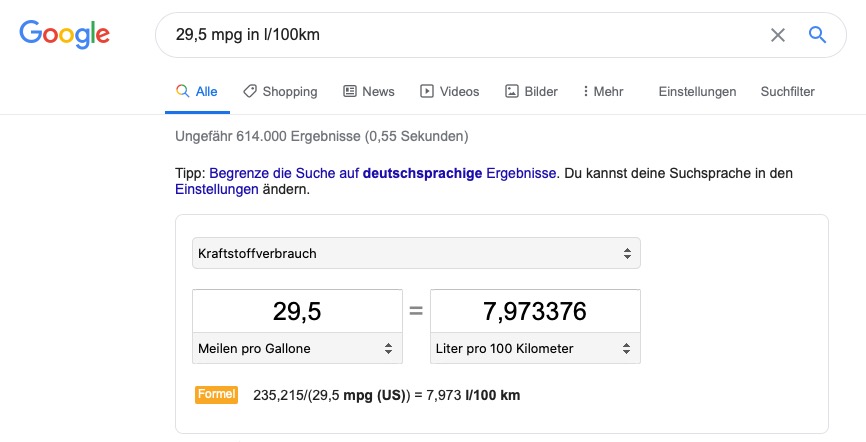This screenshot has height=442, width=866.
Task: Click the Bilder image icon
Action: pyautogui.click(x=512, y=91)
